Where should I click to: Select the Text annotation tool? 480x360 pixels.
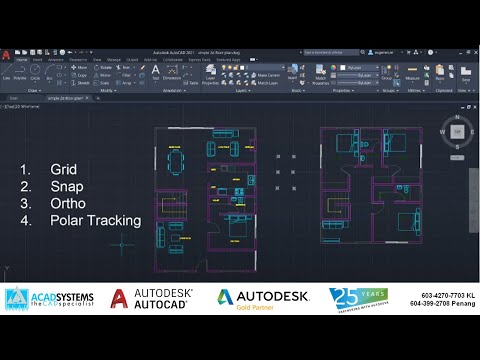coord(155,72)
